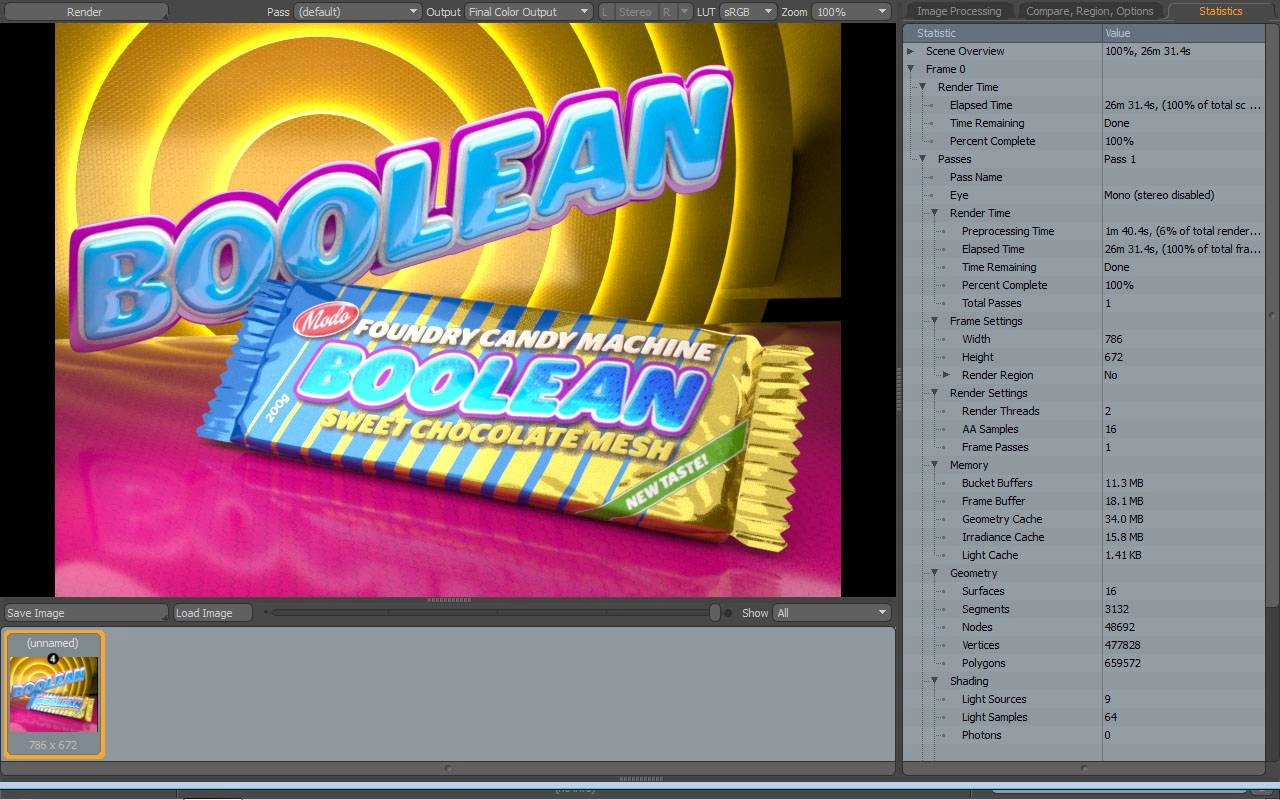Expand the Render Region node

pyautogui.click(x=947, y=375)
